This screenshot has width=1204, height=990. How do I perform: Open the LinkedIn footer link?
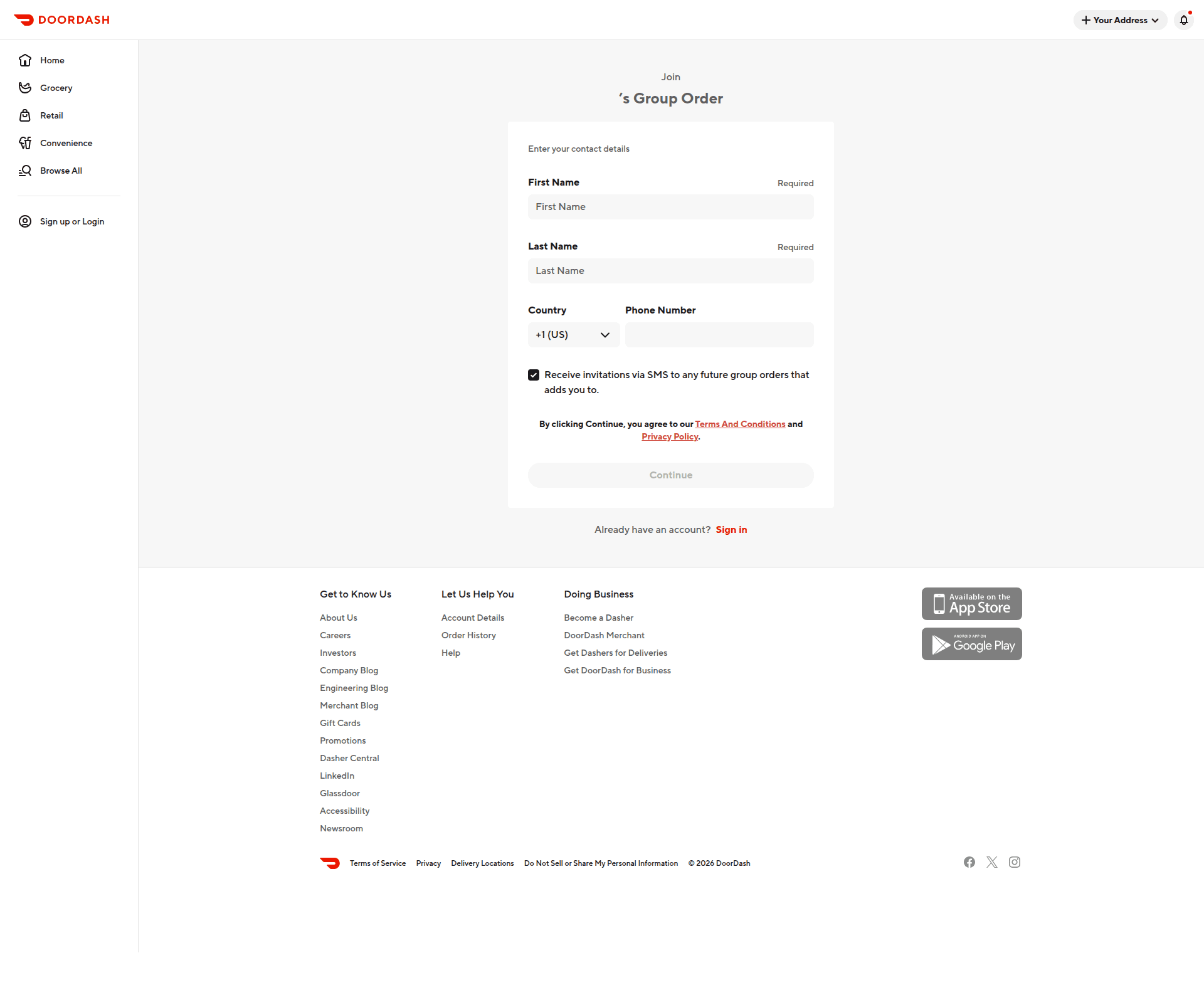[x=337, y=776]
